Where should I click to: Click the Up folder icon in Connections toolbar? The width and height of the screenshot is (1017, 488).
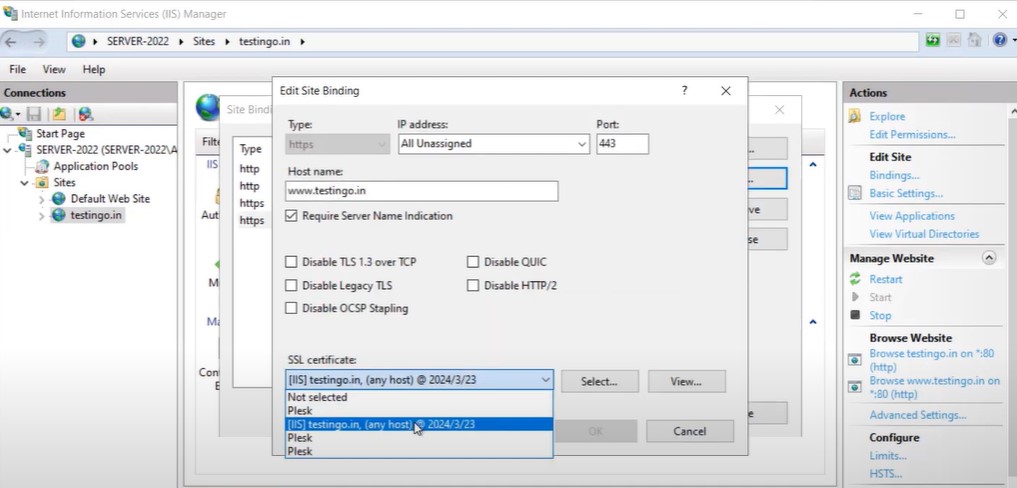click(59, 114)
